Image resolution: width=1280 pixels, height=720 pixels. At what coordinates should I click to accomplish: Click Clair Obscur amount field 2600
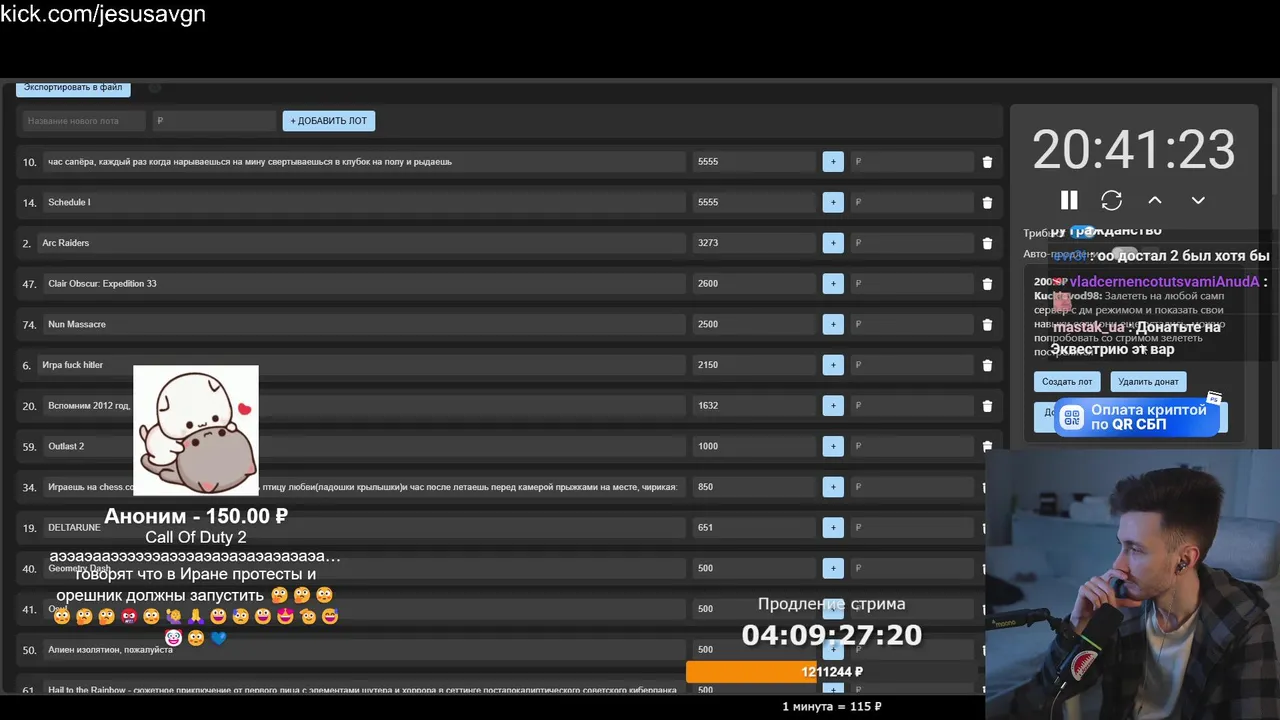point(754,284)
